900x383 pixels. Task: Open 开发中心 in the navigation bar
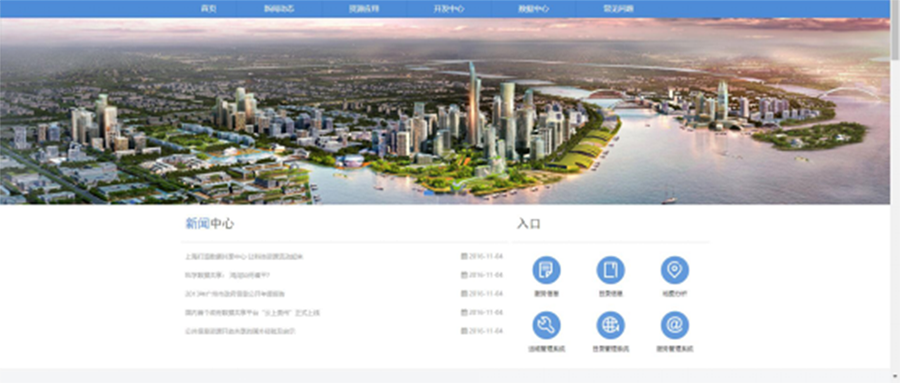coord(449,9)
